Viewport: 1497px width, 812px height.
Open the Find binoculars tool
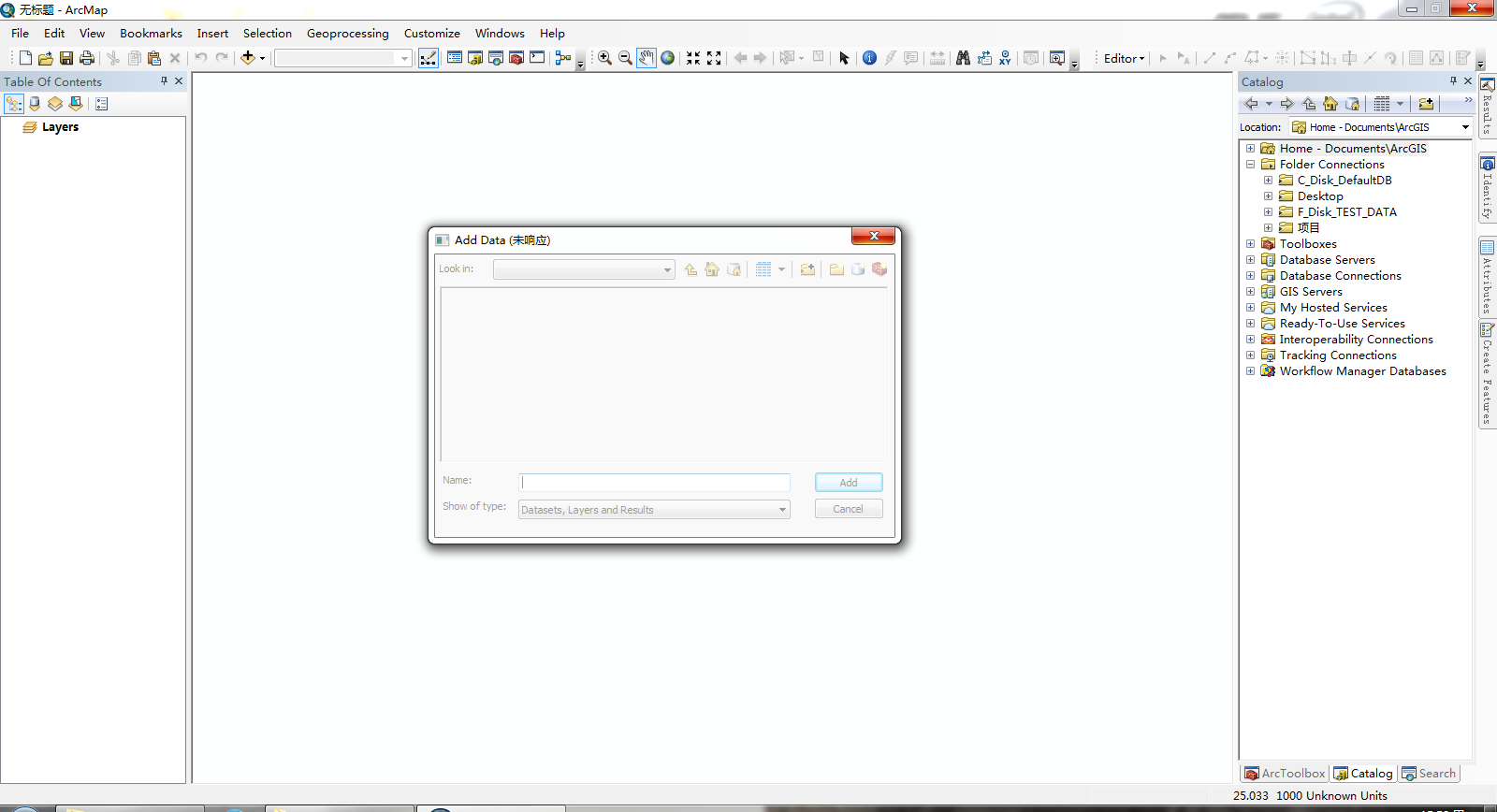pos(963,58)
